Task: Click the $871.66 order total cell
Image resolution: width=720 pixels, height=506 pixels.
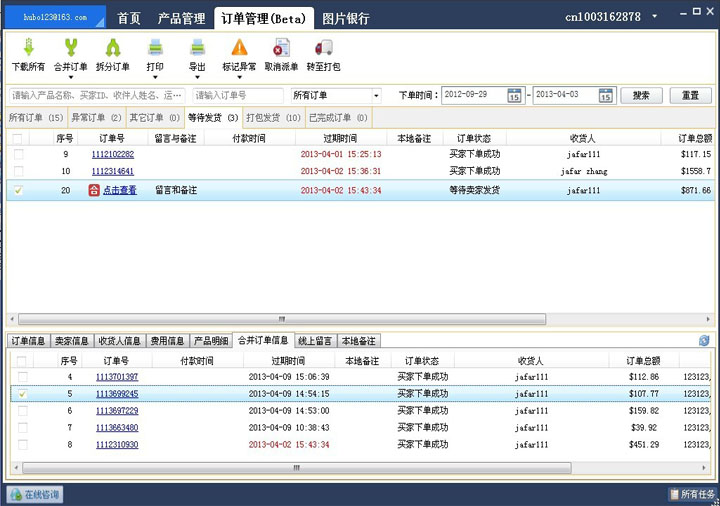Action: 696,190
